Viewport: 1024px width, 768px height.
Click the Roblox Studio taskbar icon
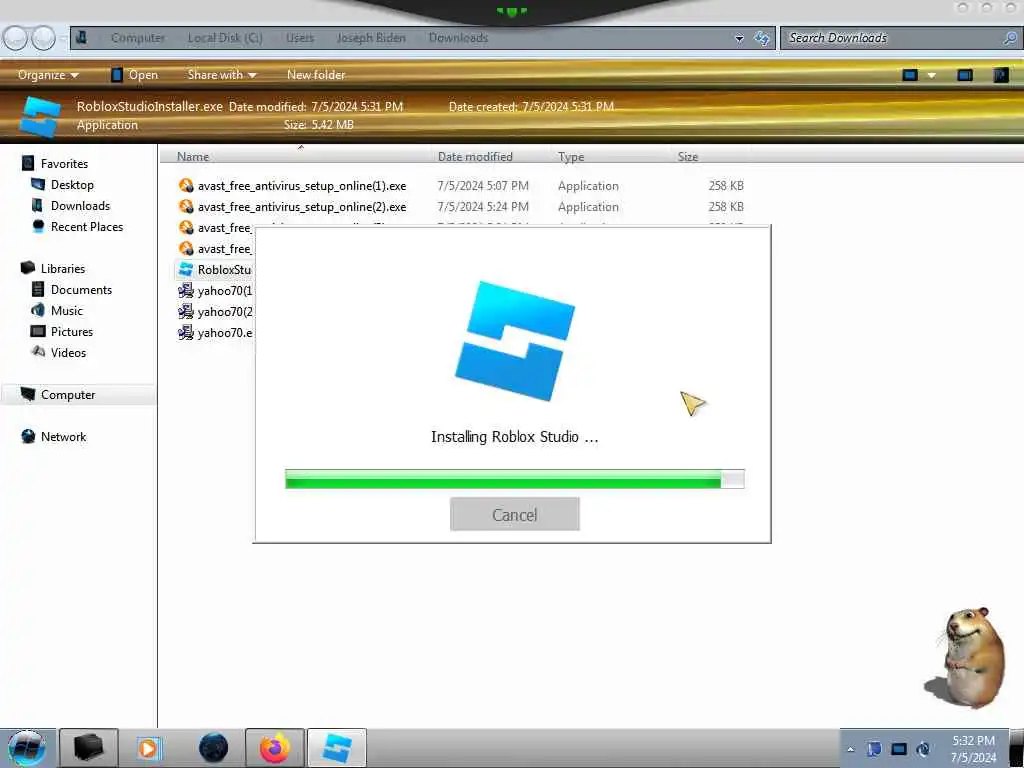click(x=336, y=748)
